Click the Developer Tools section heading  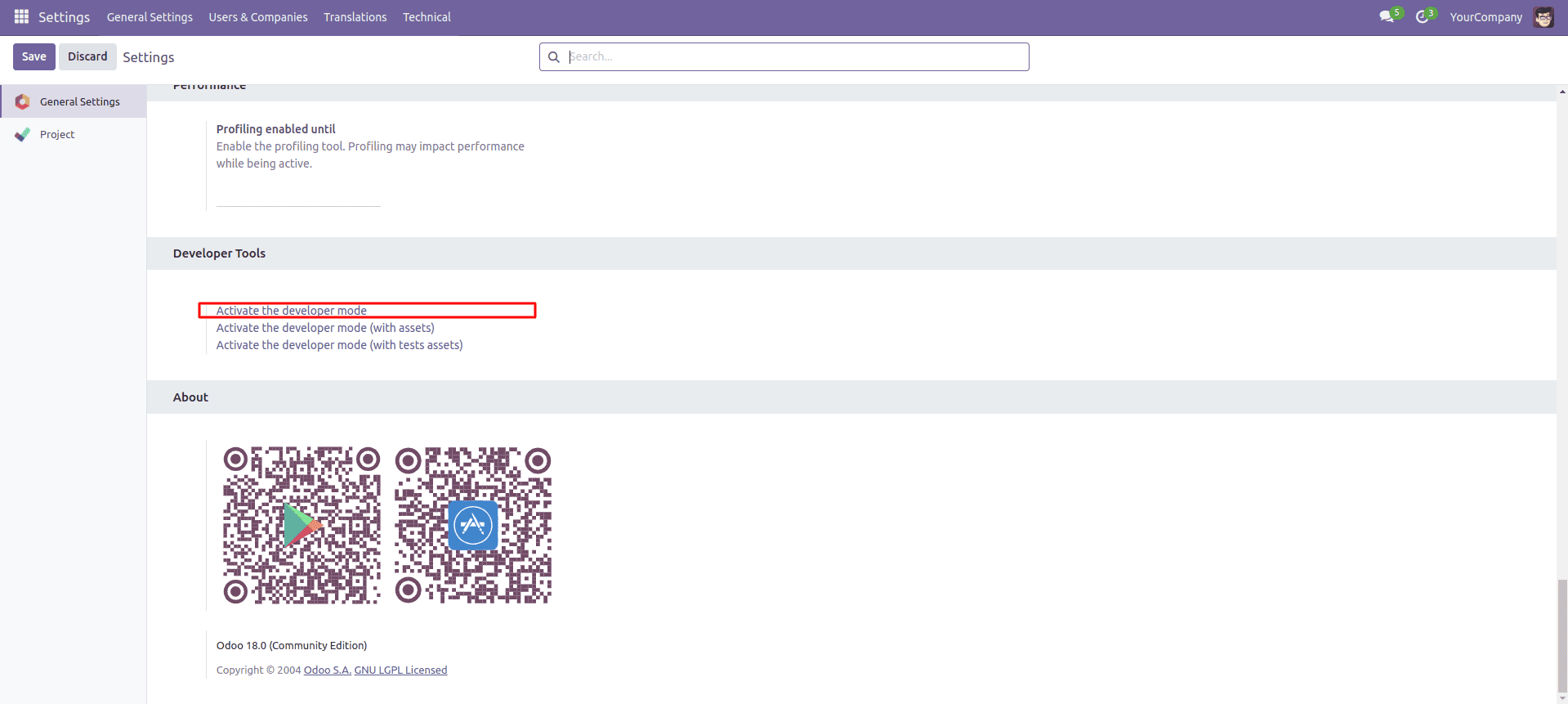click(219, 253)
